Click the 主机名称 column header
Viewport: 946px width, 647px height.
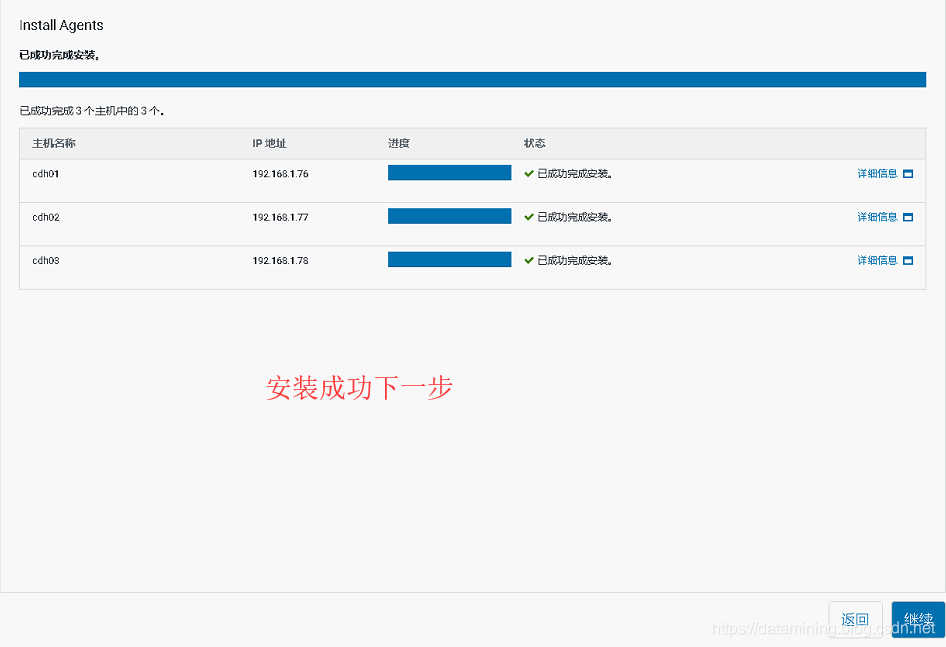coord(54,144)
